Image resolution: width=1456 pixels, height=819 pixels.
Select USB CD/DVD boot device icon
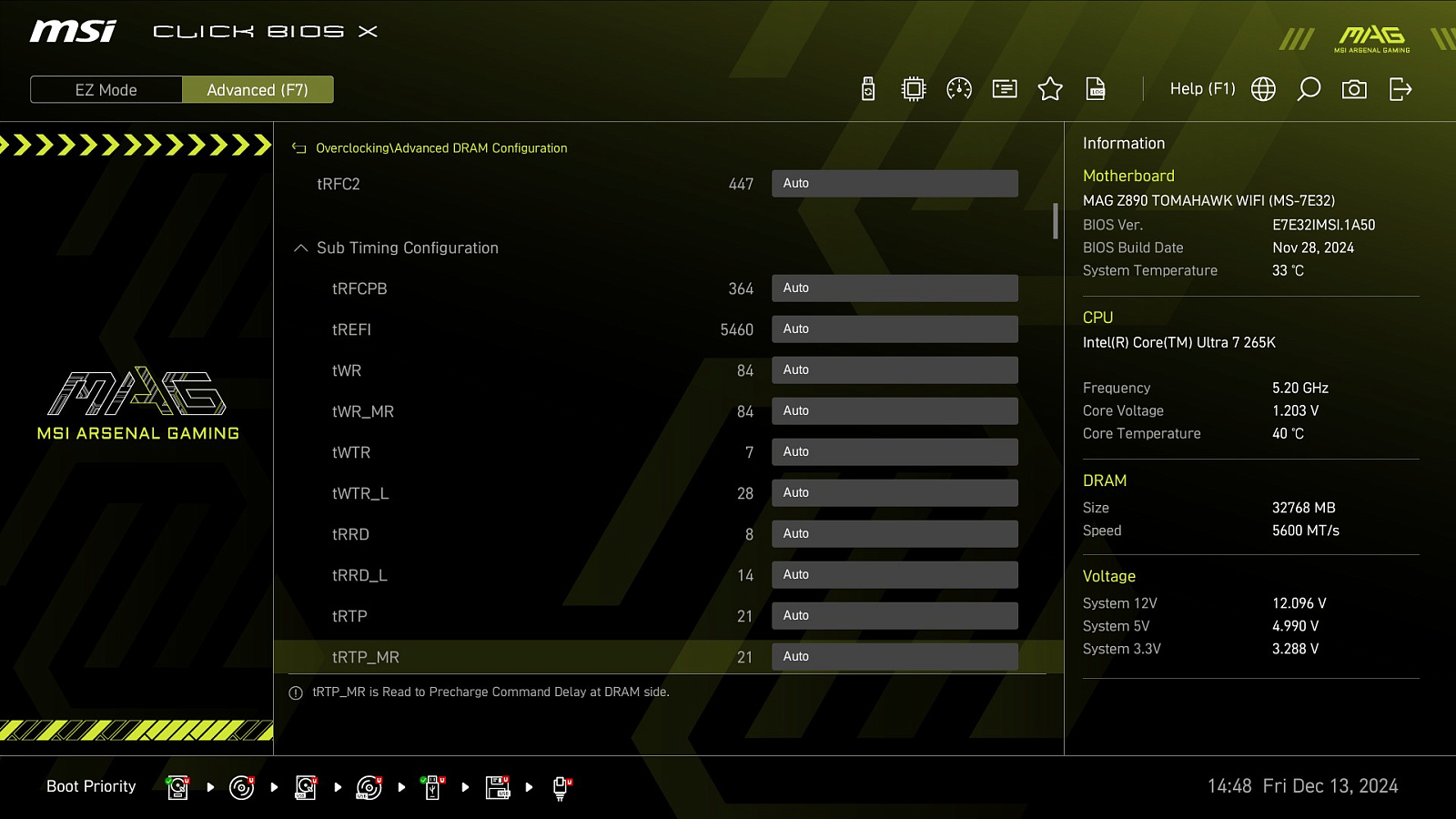pos(369,787)
